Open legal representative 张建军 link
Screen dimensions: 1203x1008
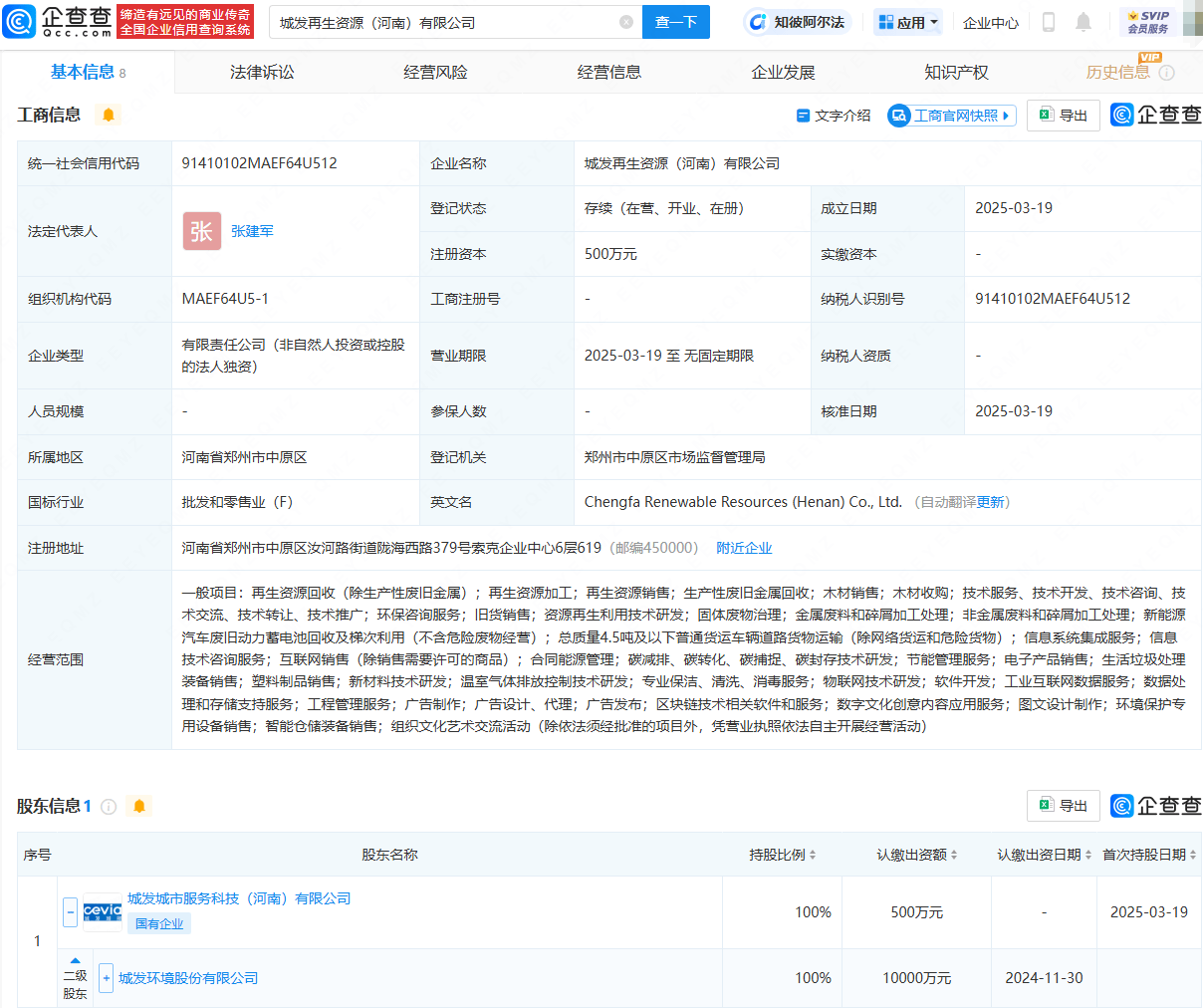[252, 231]
